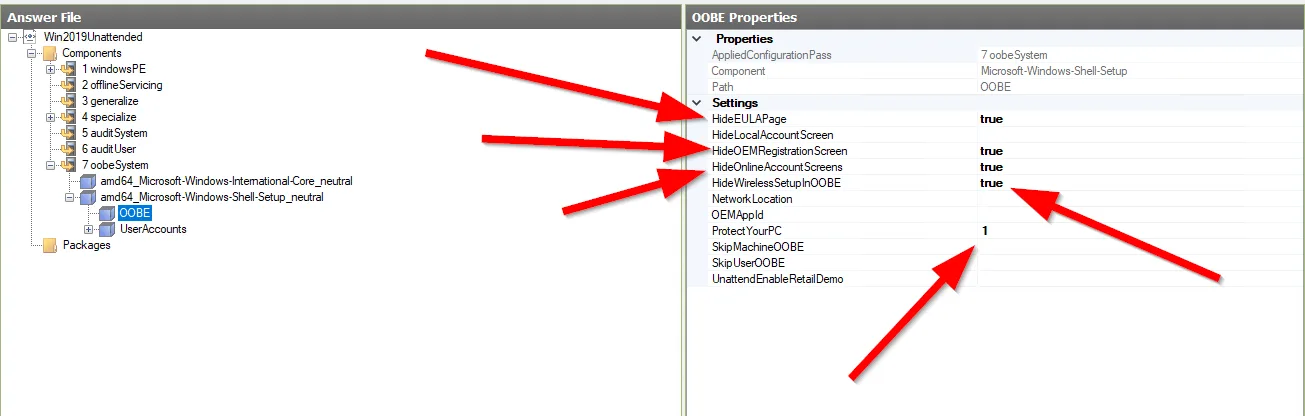The width and height of the screenshot is (1305, 416).
Task: Select the SkipMachineOOBE setting name
Action: (x=758, y=247)
